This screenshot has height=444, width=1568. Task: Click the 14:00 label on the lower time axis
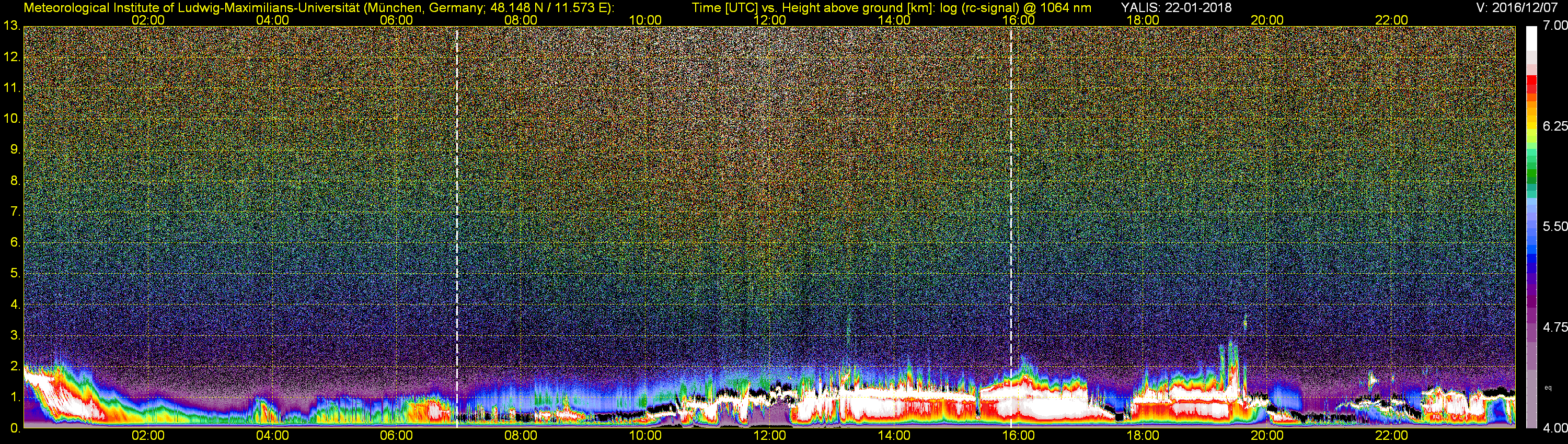[x=894, y=436]
